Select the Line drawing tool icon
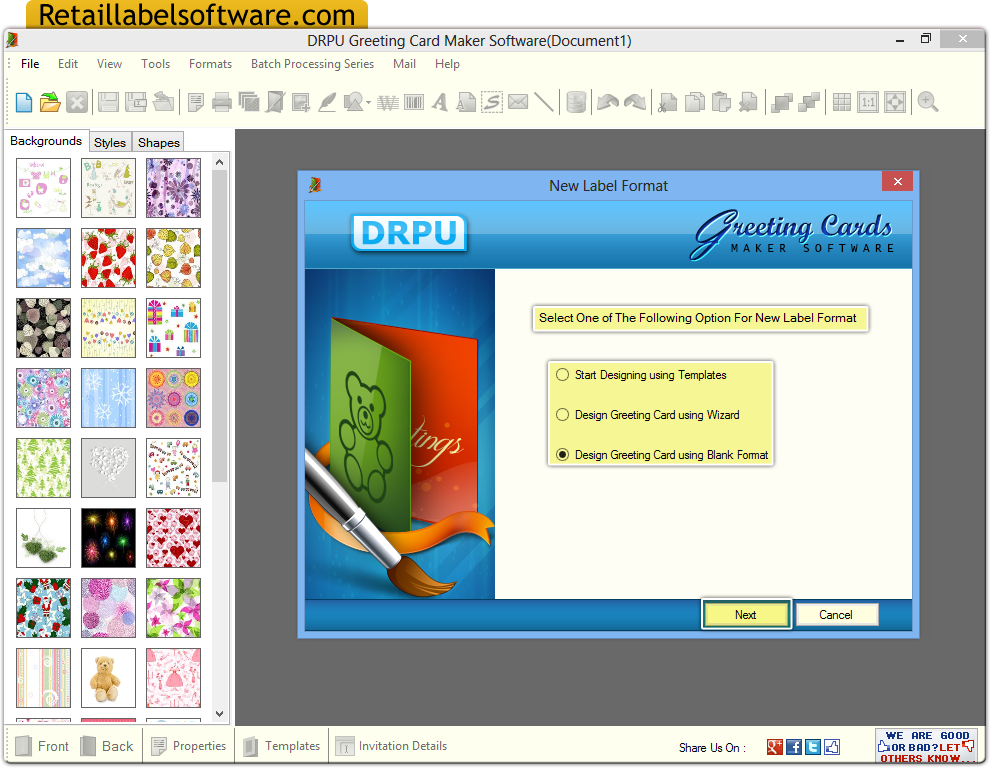Screen dimensions: 990x768 (x=544, y=102)
